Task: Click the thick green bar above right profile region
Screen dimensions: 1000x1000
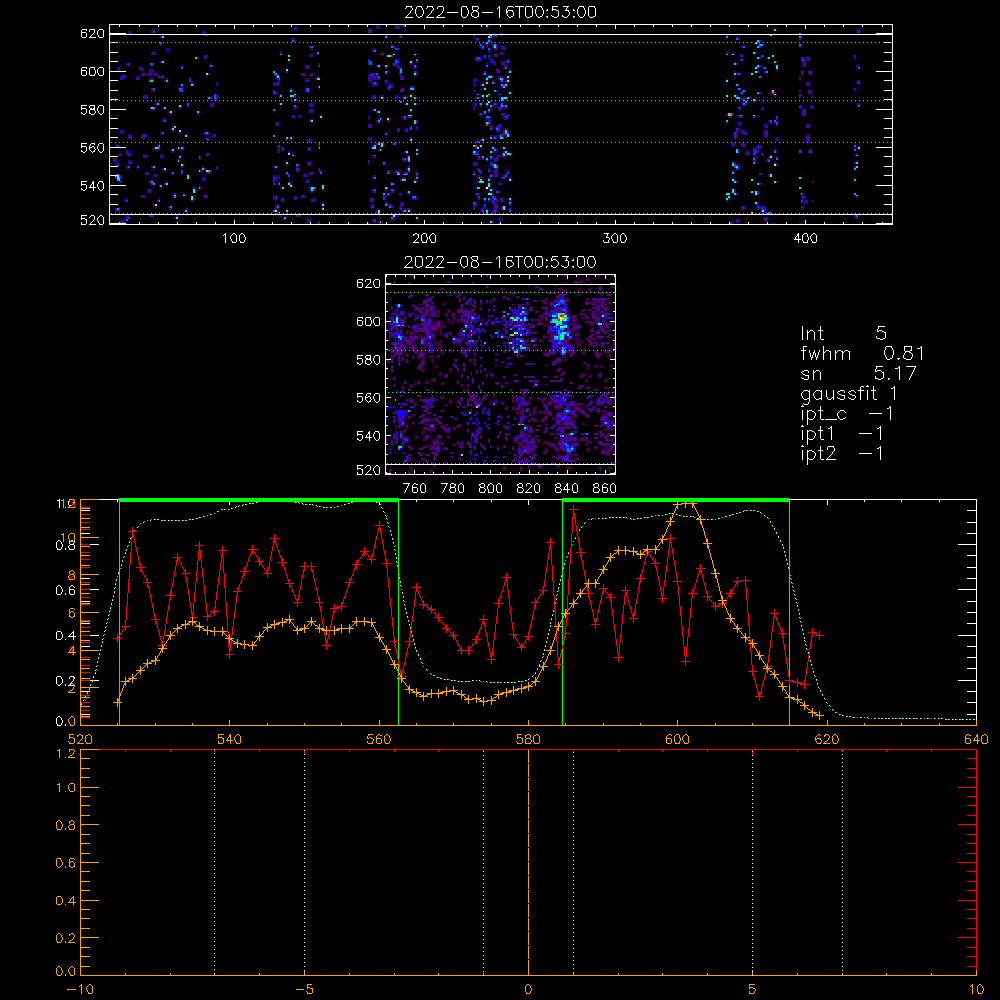Action: pos(676,500)
